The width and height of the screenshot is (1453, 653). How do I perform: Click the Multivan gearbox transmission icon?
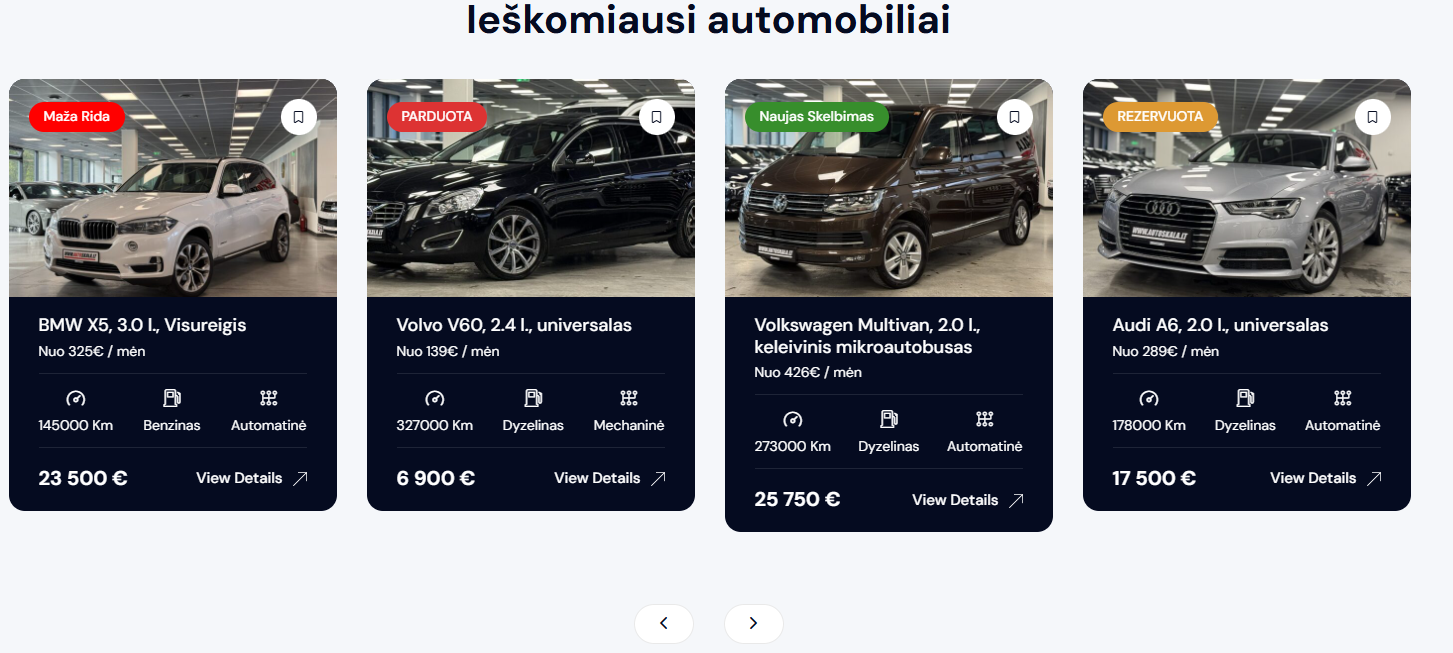click(x=985, y=419)
